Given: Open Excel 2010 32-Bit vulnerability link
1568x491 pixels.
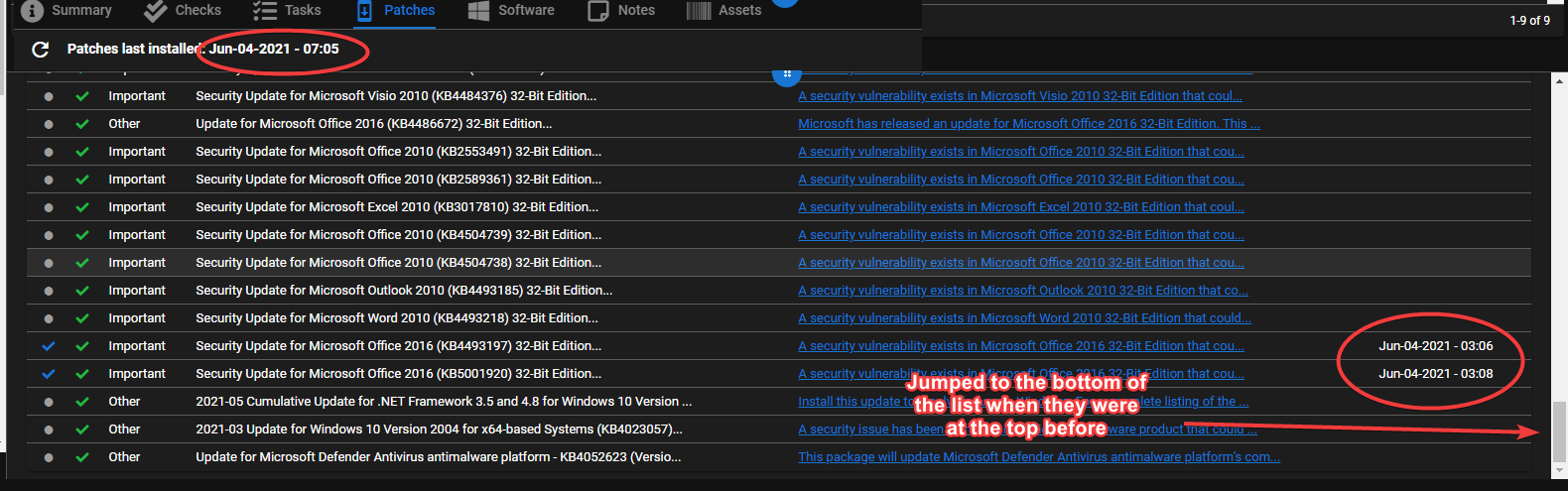Looking at the screenshot, I should [1021, 207].
